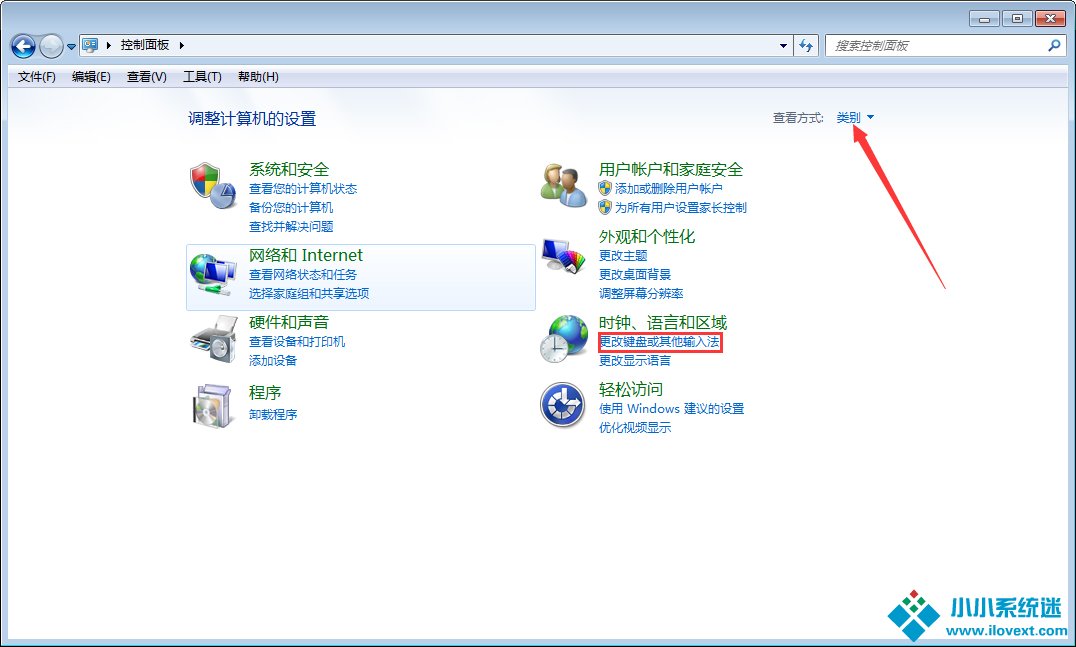Viewport: 1076px width, 647px height.
Task: Open the 帮助(H) menu
Action: pos(258,77)
